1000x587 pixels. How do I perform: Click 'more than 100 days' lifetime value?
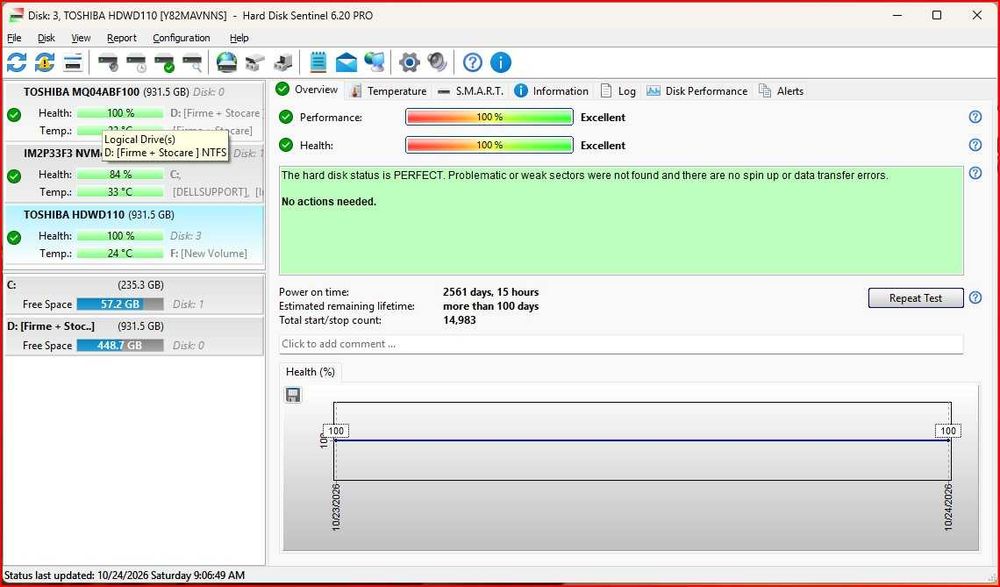tap(490, 306)
